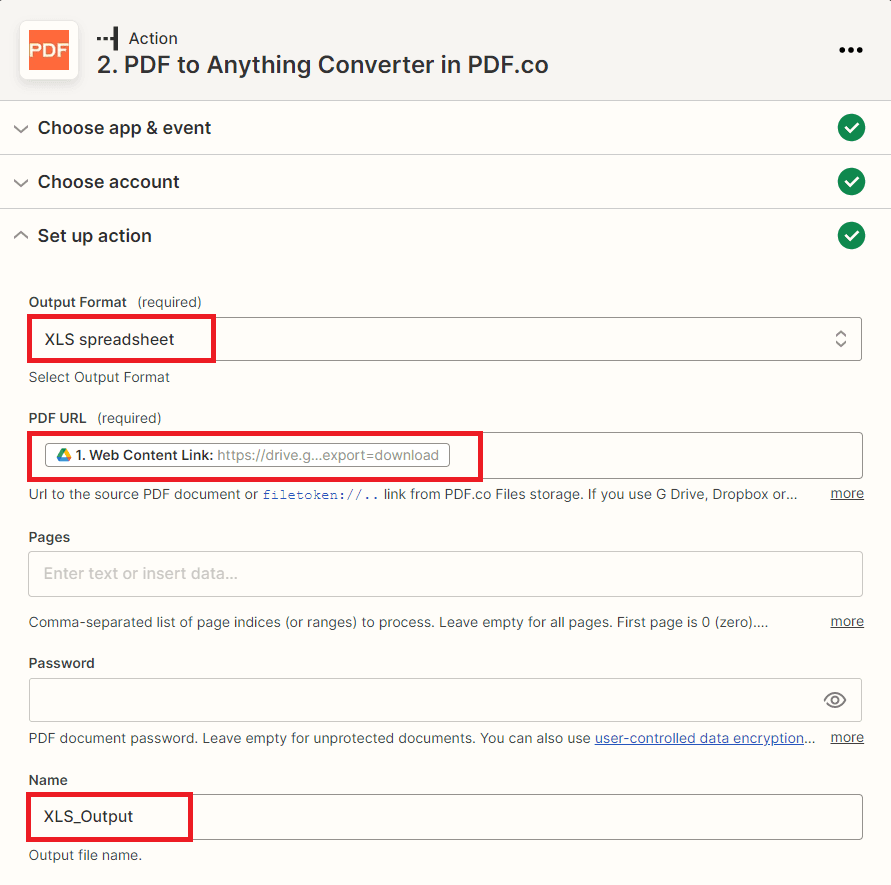Click the green checkmark beside Set up action
The width and height of the screenshot is (891, 885).
pos(851,236)
